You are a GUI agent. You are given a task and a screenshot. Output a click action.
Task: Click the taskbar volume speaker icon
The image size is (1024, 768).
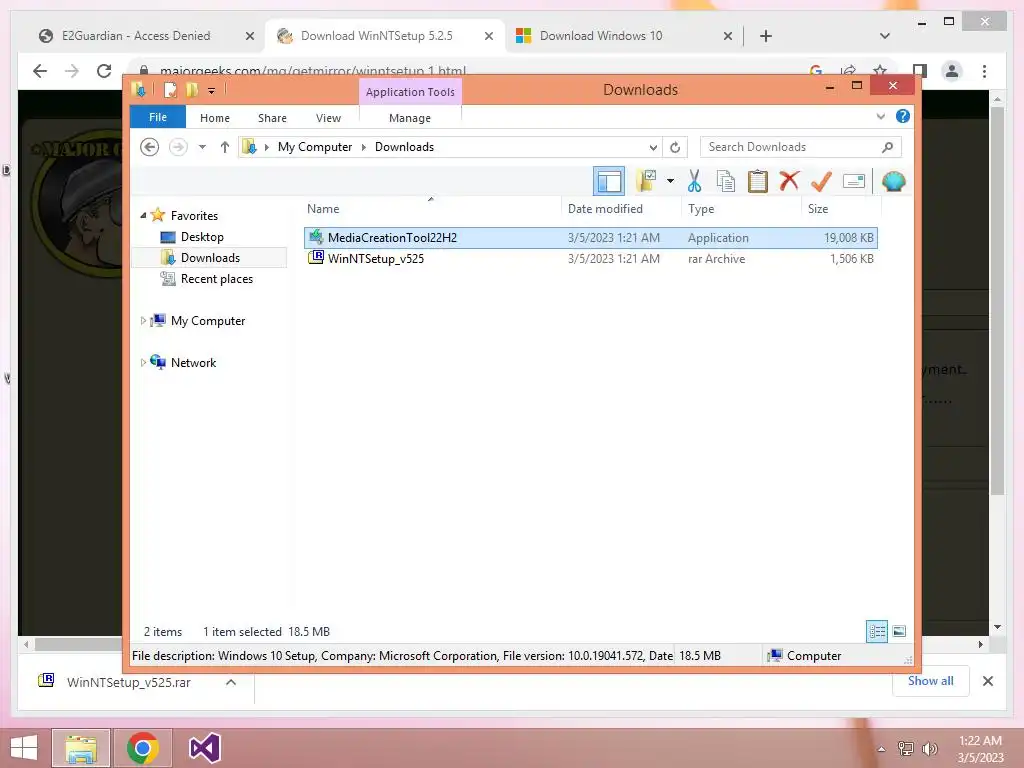point(929,749)
